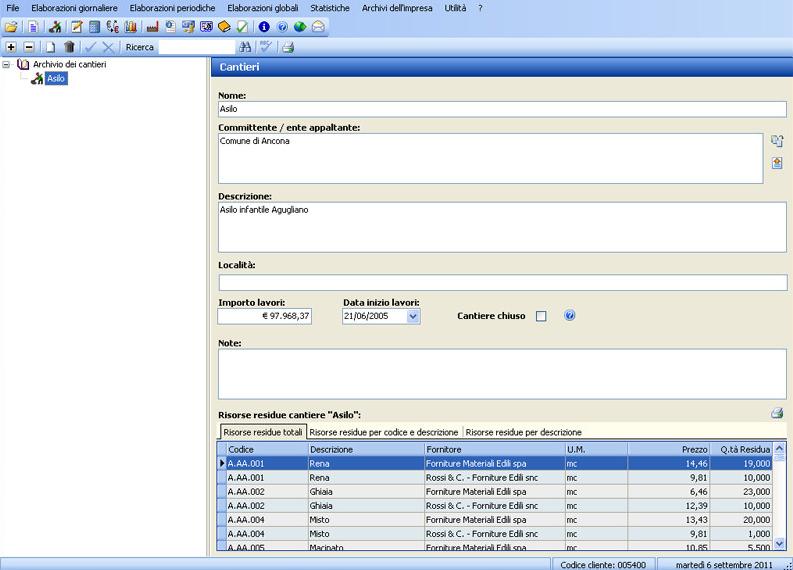Click the calculator icon in toolbar
Screen dimensions: 793x570
click(95, 26)
